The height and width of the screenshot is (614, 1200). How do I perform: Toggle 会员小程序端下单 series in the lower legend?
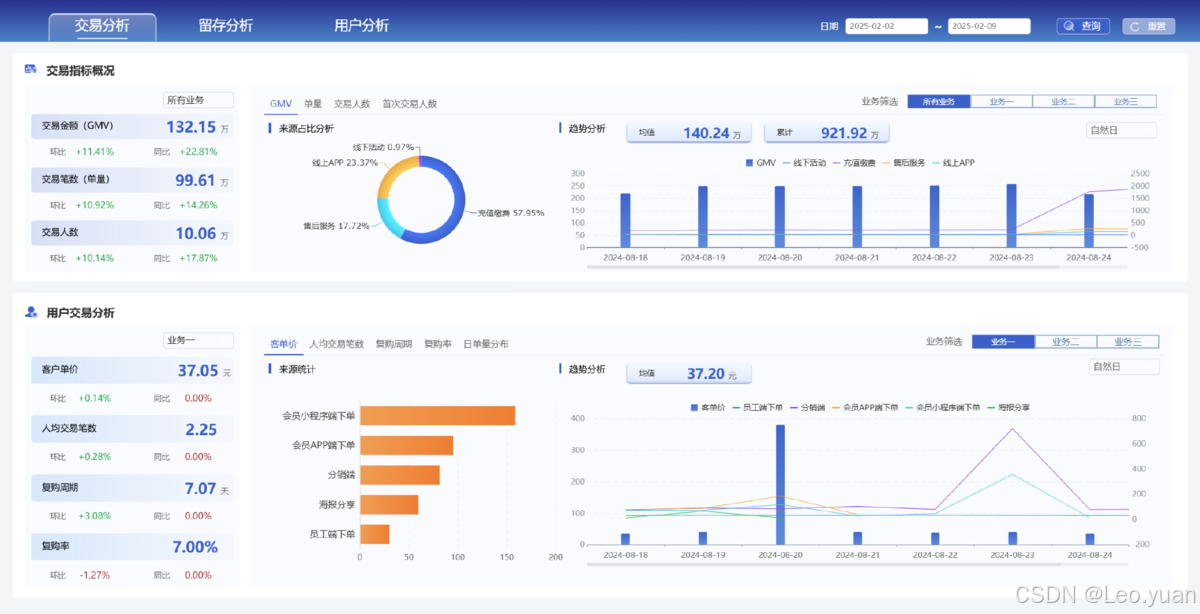(943, 407)
